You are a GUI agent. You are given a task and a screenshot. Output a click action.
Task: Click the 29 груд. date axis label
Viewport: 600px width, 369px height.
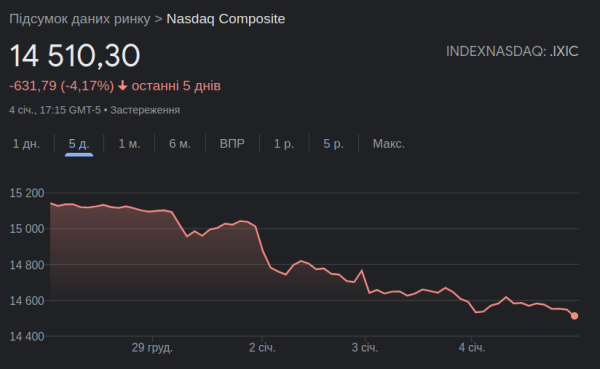pyautogui.click(x=152, y=348)
